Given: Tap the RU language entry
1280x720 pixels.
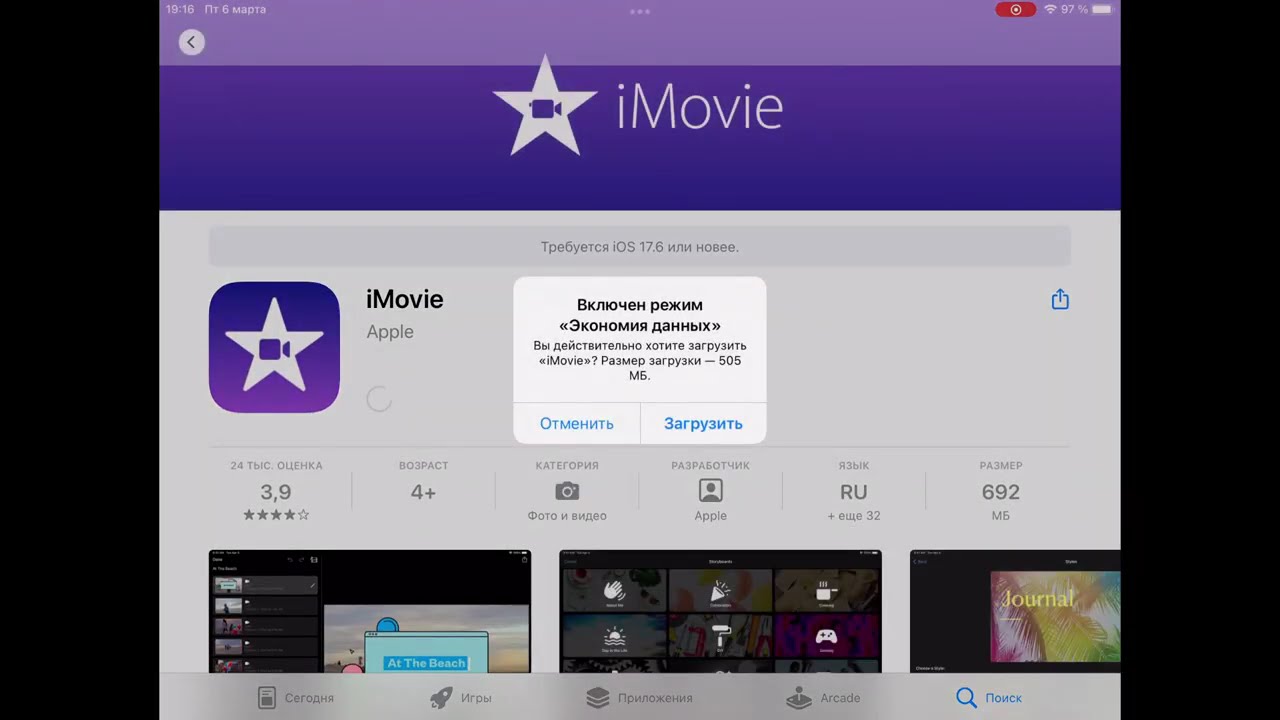Looking at the screenshot, I should (853, 492).
